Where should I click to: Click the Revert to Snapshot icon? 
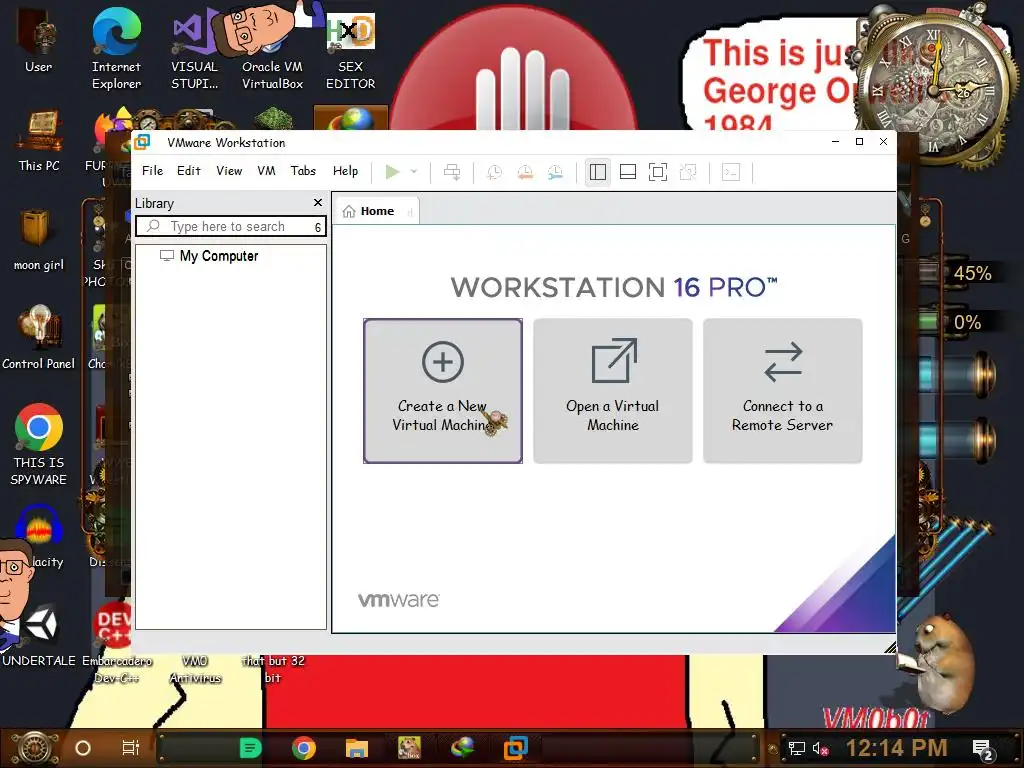point(525,172)
